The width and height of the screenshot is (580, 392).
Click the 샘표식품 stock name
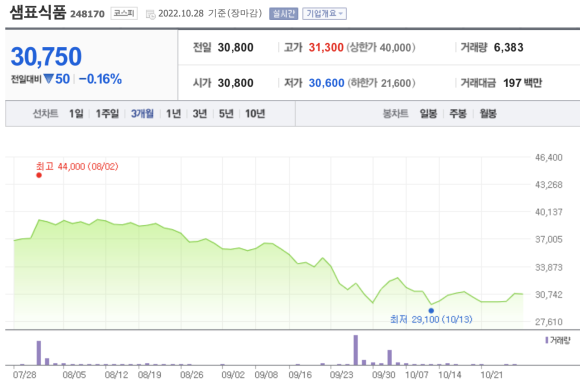point(38,13)
